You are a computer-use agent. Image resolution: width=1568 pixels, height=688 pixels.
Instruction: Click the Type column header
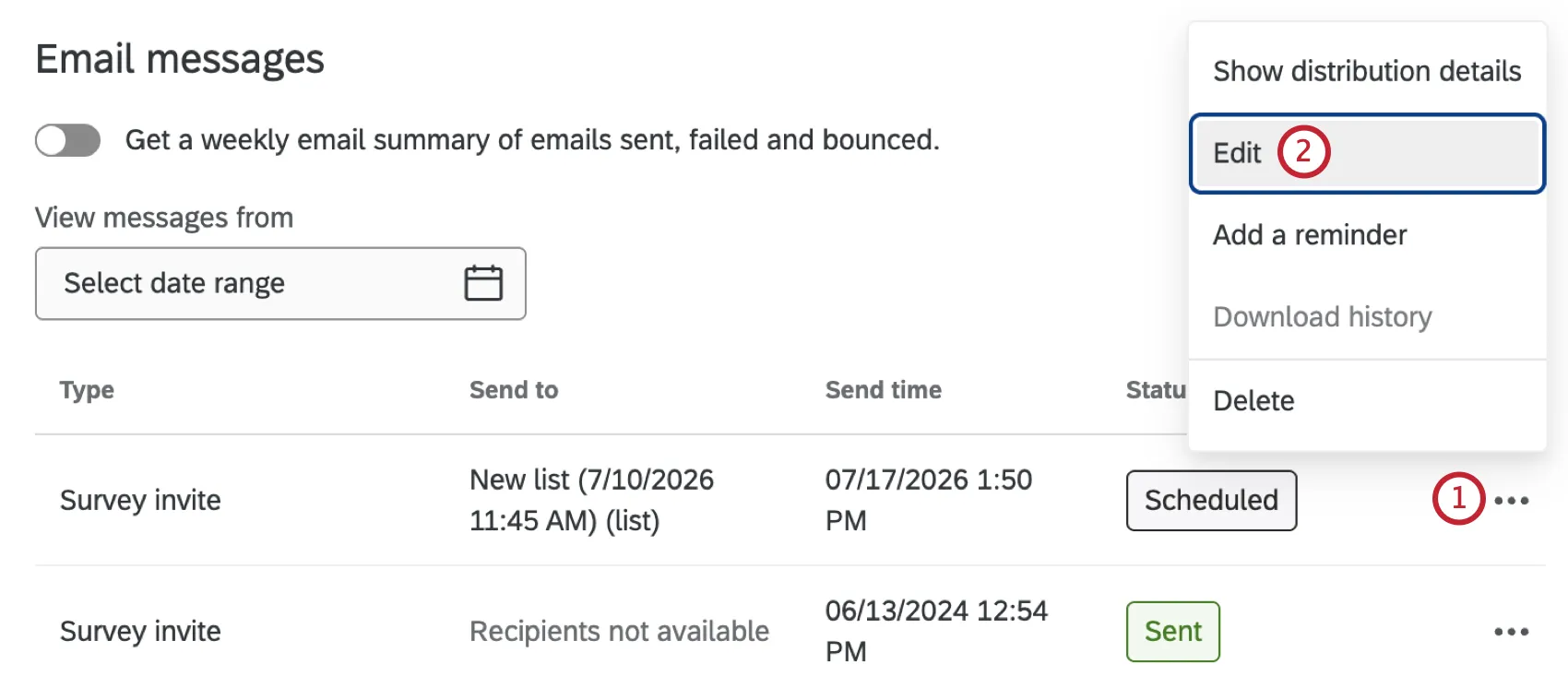click(x=87, y=390)
